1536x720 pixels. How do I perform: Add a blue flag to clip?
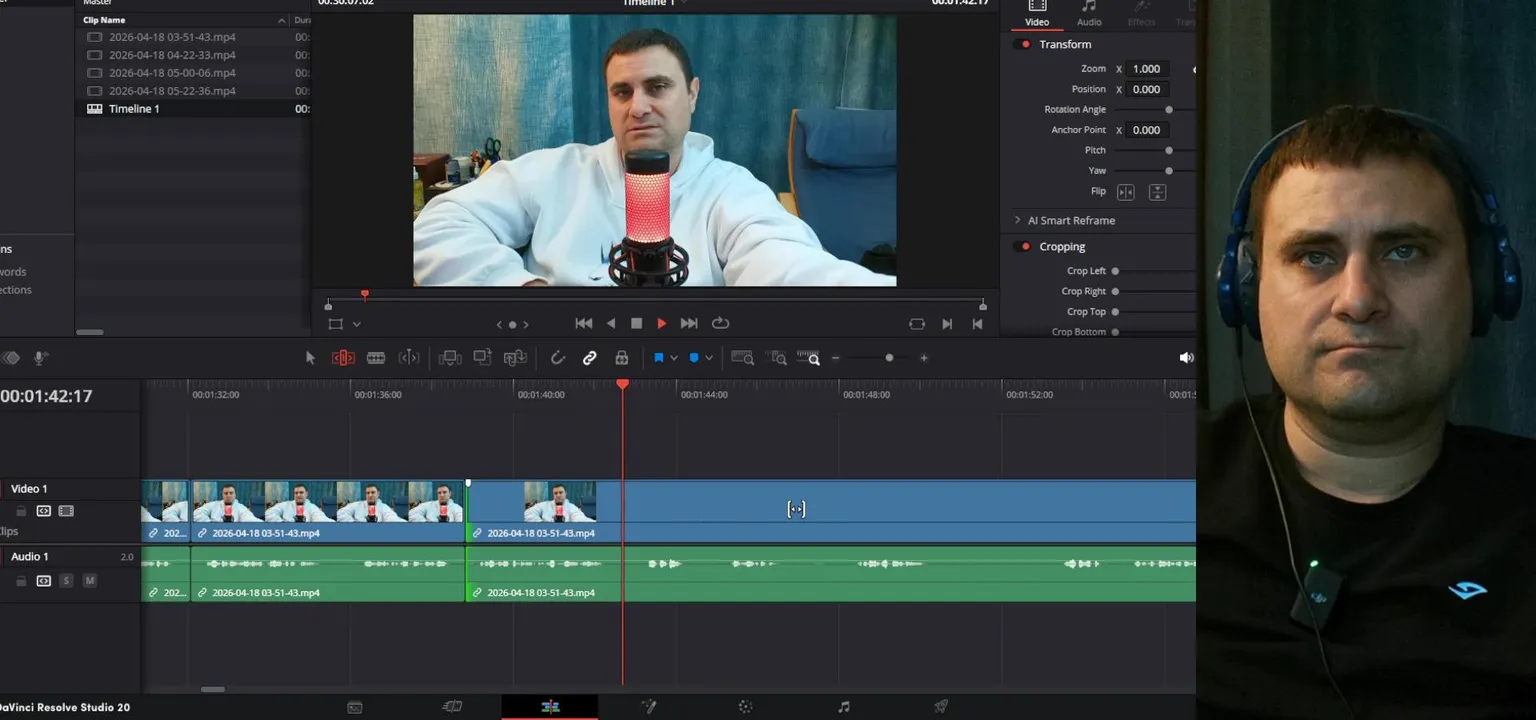(x=659, y=358)
